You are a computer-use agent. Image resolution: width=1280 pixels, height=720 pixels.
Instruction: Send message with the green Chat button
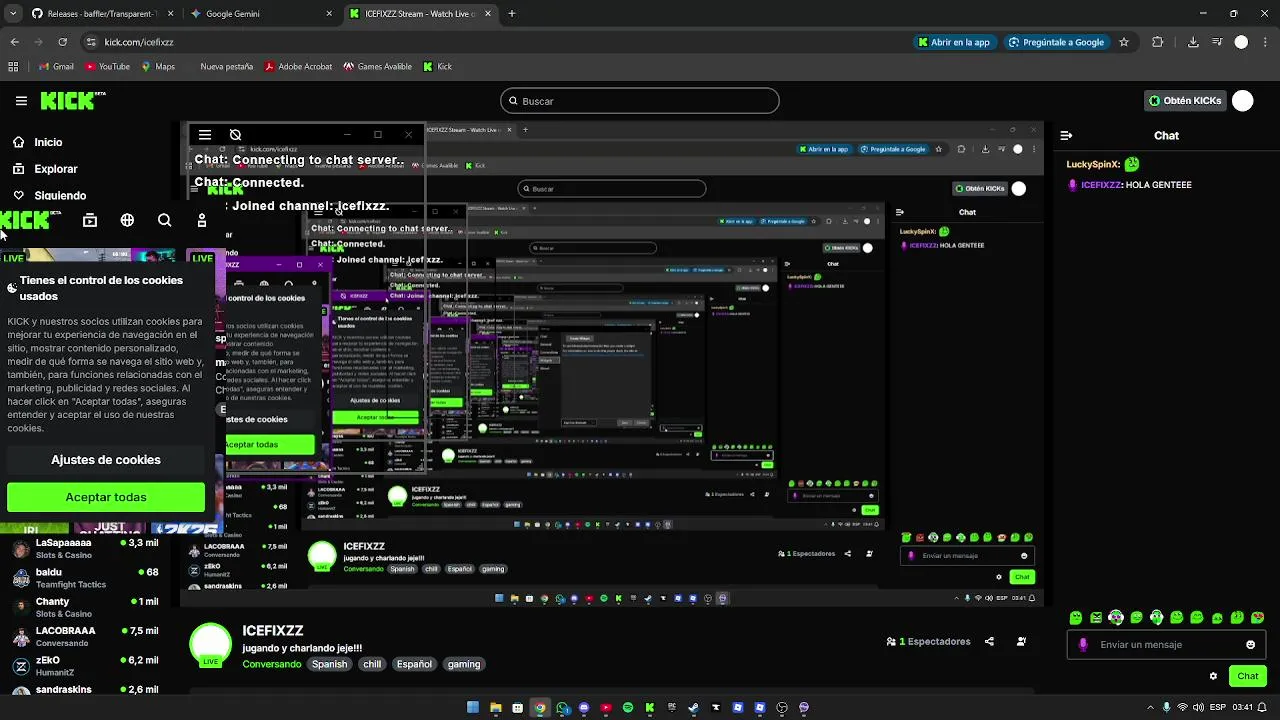click(x=1248, y=676)
